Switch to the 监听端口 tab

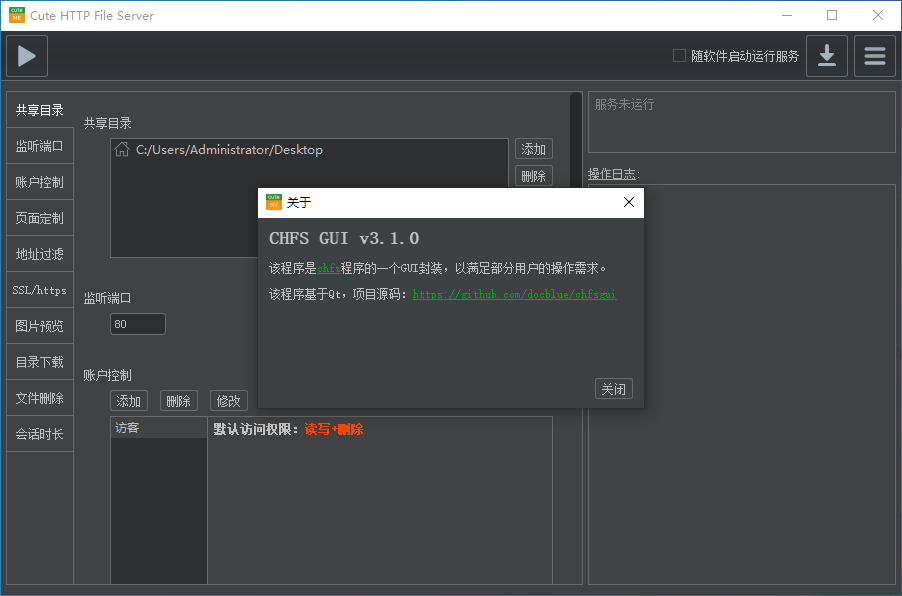point(40,146)
